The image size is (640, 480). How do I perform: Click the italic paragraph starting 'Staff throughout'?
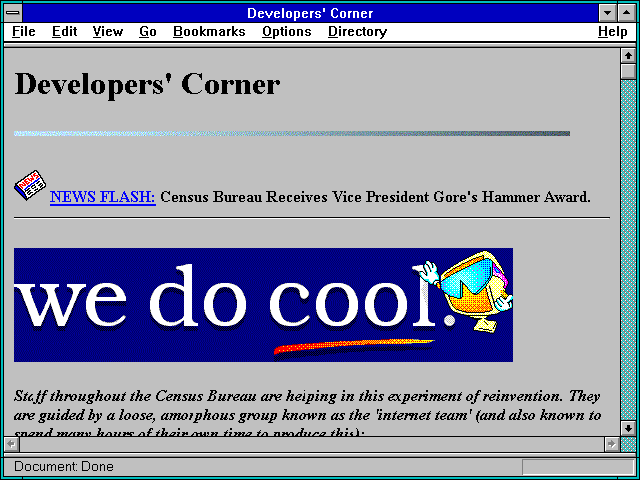coord(307,414)
